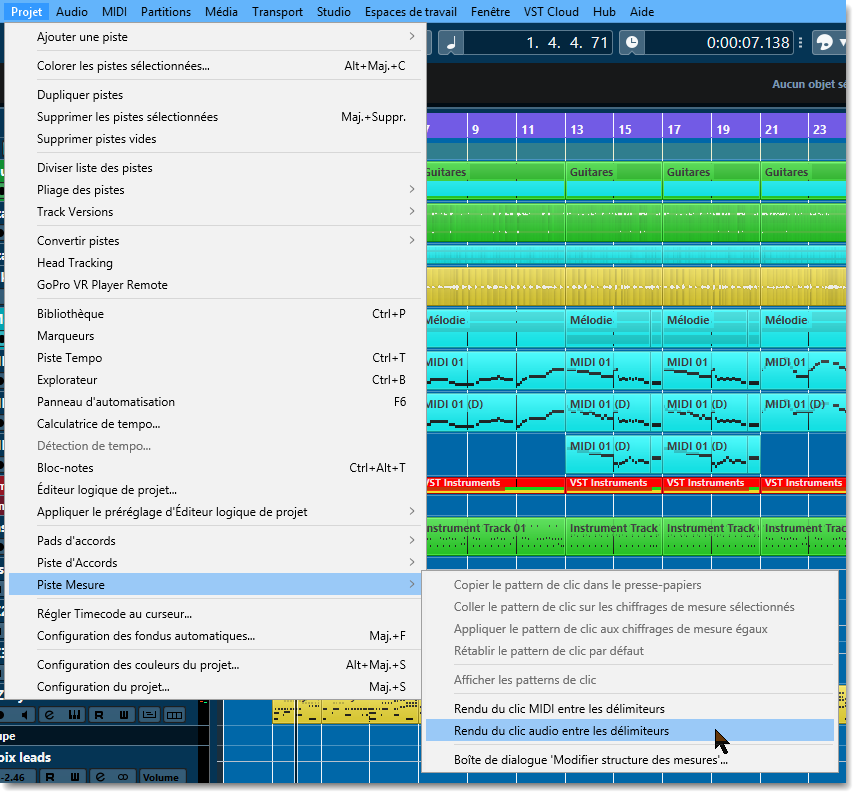Click the Volume button on the voix leads track
Viewport: 853px width, 792px height.
pos(160,776)
